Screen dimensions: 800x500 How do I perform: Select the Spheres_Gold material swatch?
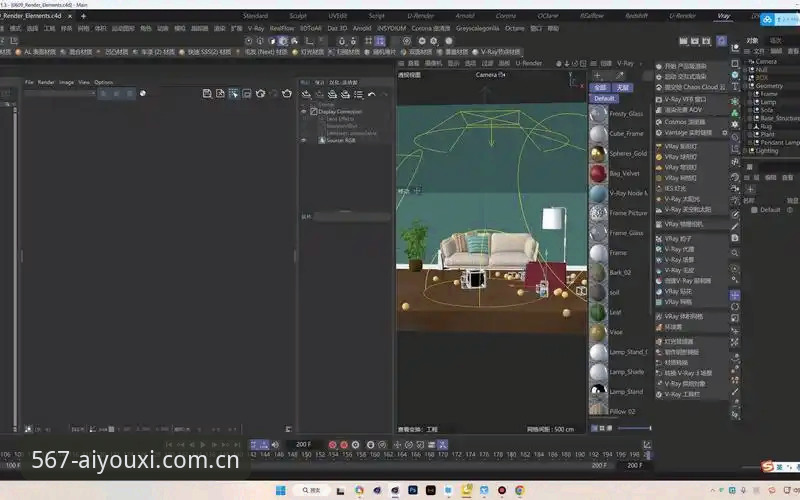[598, 154]
